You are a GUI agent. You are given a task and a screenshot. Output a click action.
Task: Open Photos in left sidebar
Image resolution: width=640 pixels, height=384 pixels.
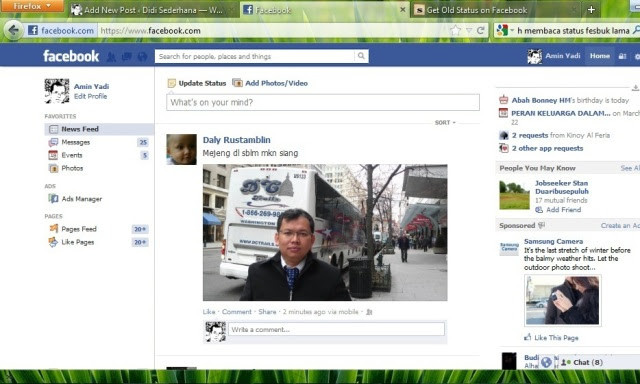pyautogui.click(x=72, y=168)
